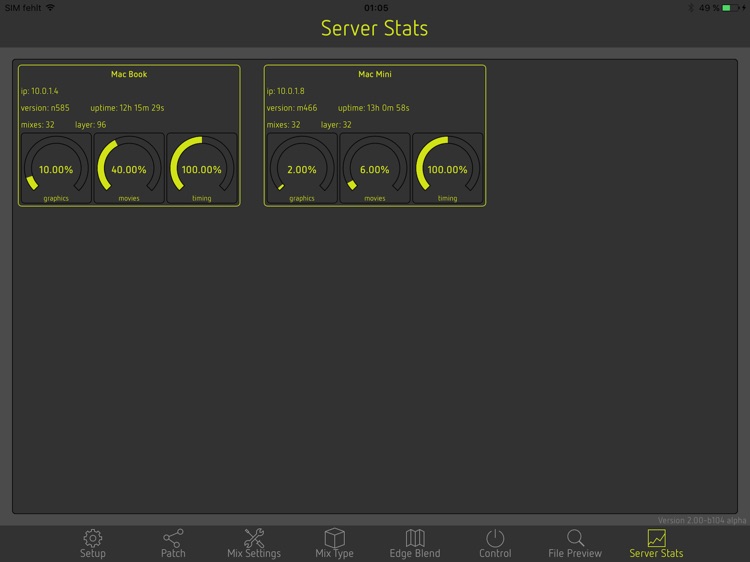
Task: Tap the SIM fehlt carrier text
Action: point(23,8)
